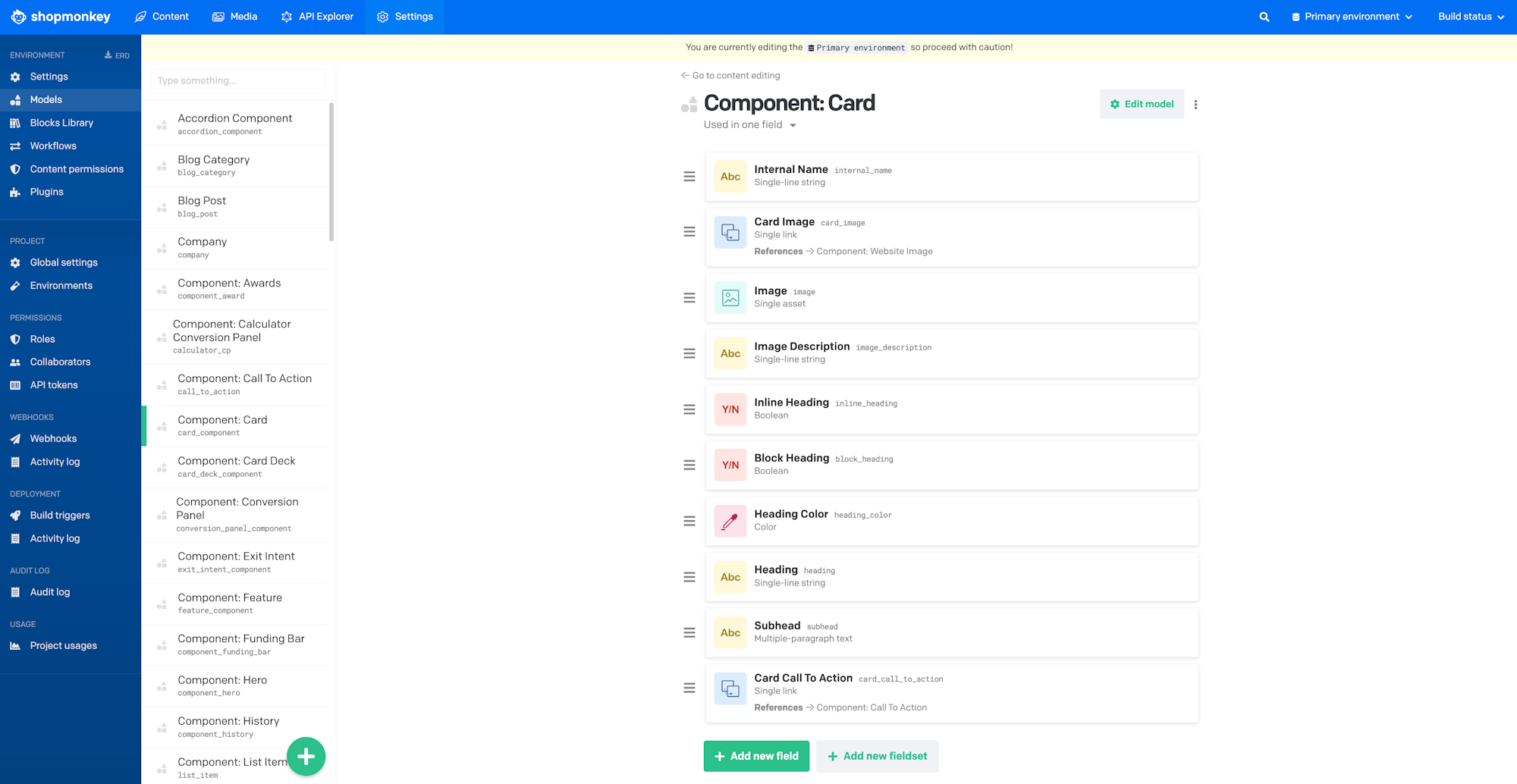Select Component: Card Deck model
This screenshot has width=1517, height=784.
[237, 467]
